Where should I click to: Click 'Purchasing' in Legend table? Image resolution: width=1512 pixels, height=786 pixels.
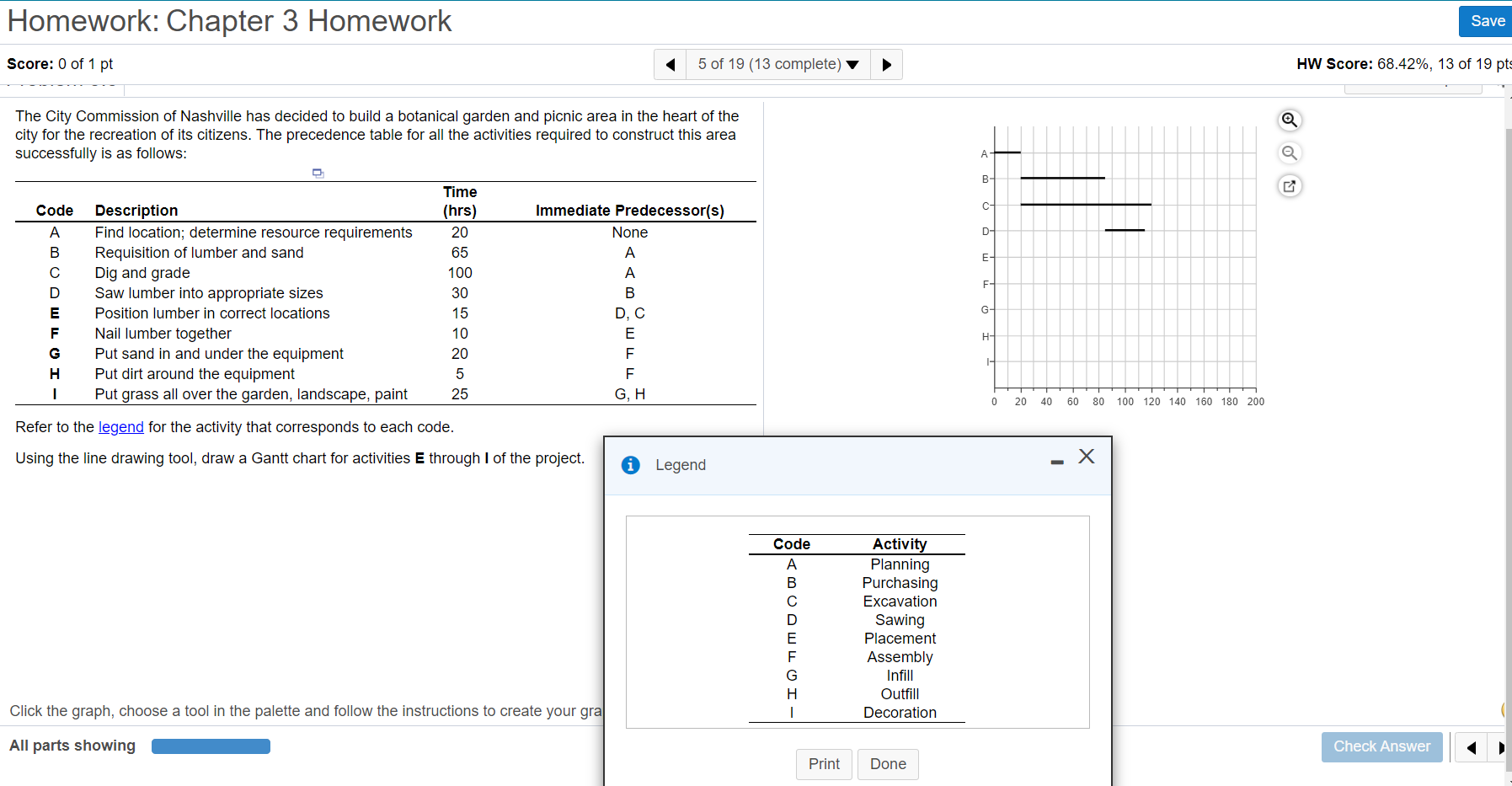pos(900,583)
